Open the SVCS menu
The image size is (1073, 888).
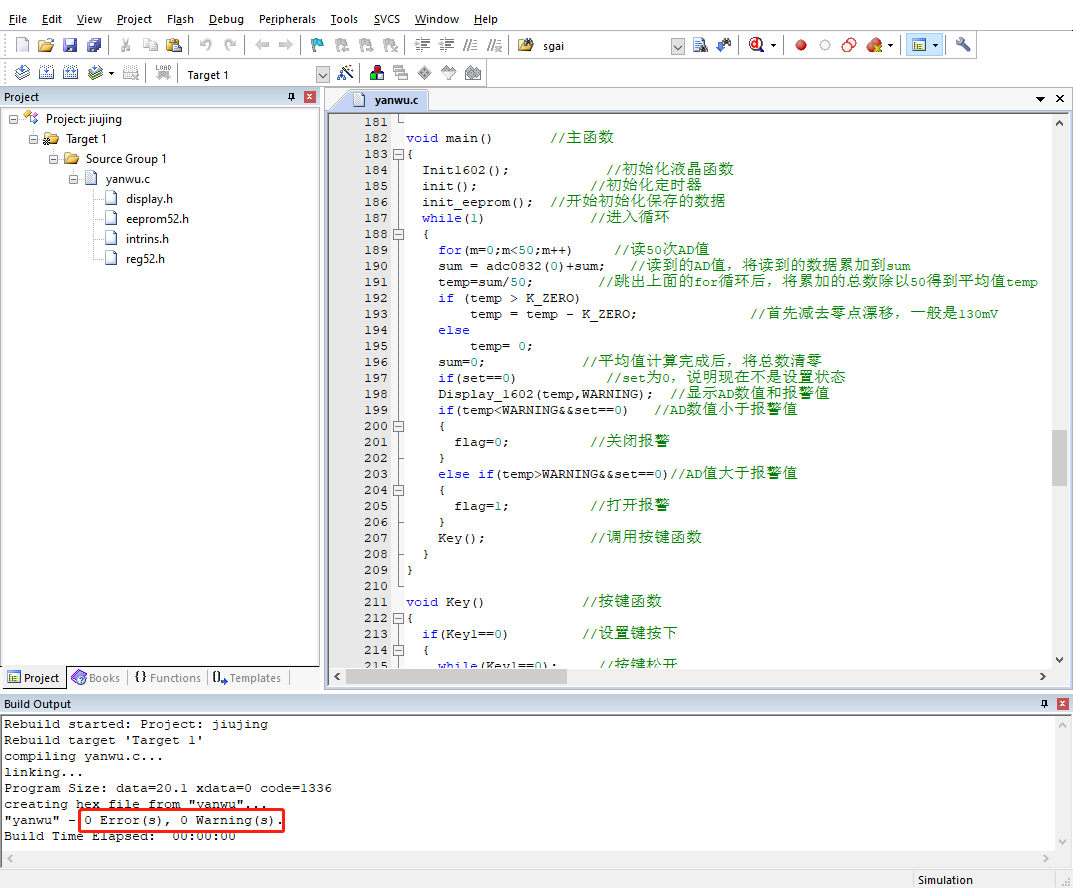pyautogui.click(x=387, y=19)
